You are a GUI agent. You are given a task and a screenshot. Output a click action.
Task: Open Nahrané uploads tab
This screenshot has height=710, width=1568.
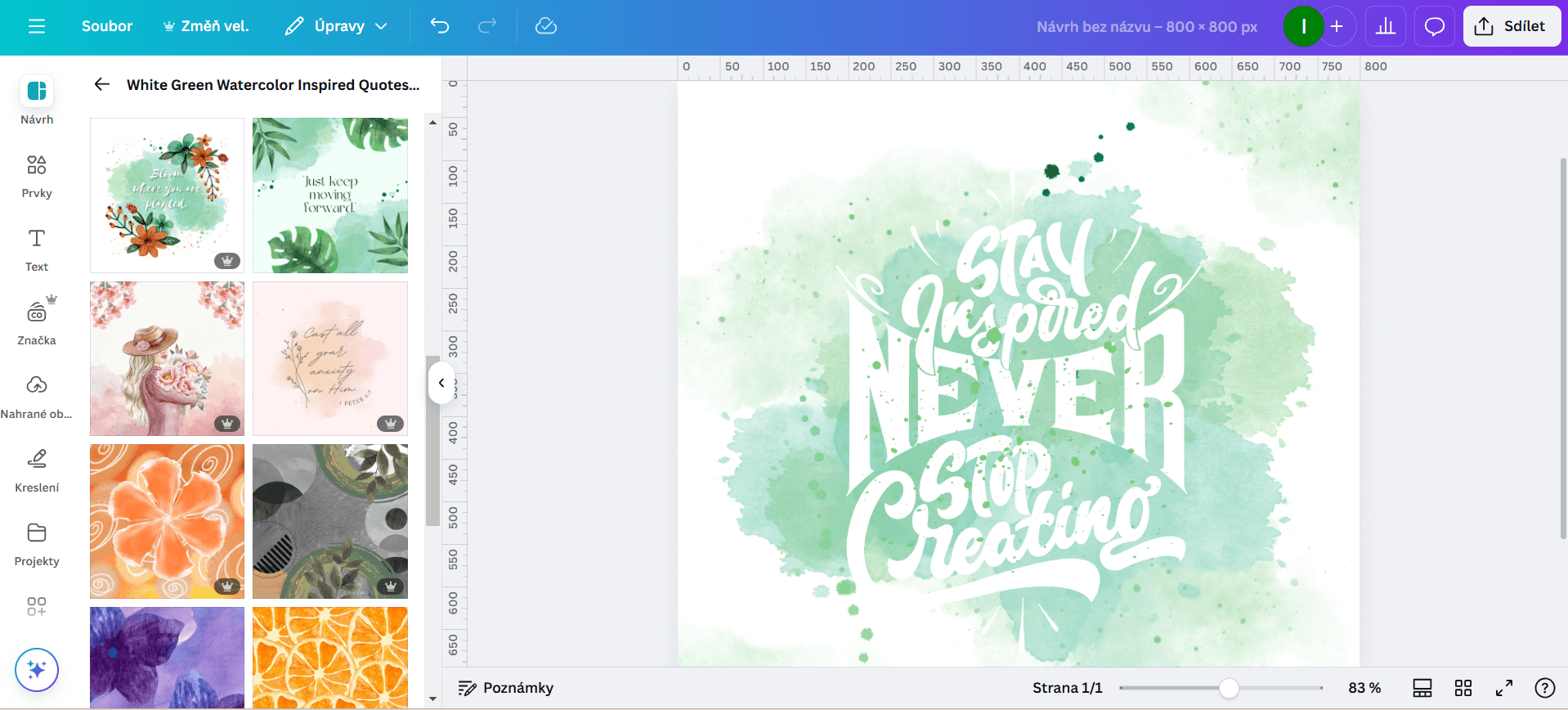click(x=37, y=397)
